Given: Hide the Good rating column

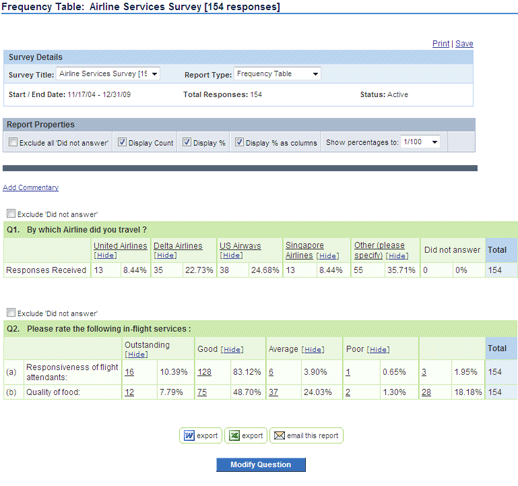Looking at the screenshot, I should pos(232,349).
